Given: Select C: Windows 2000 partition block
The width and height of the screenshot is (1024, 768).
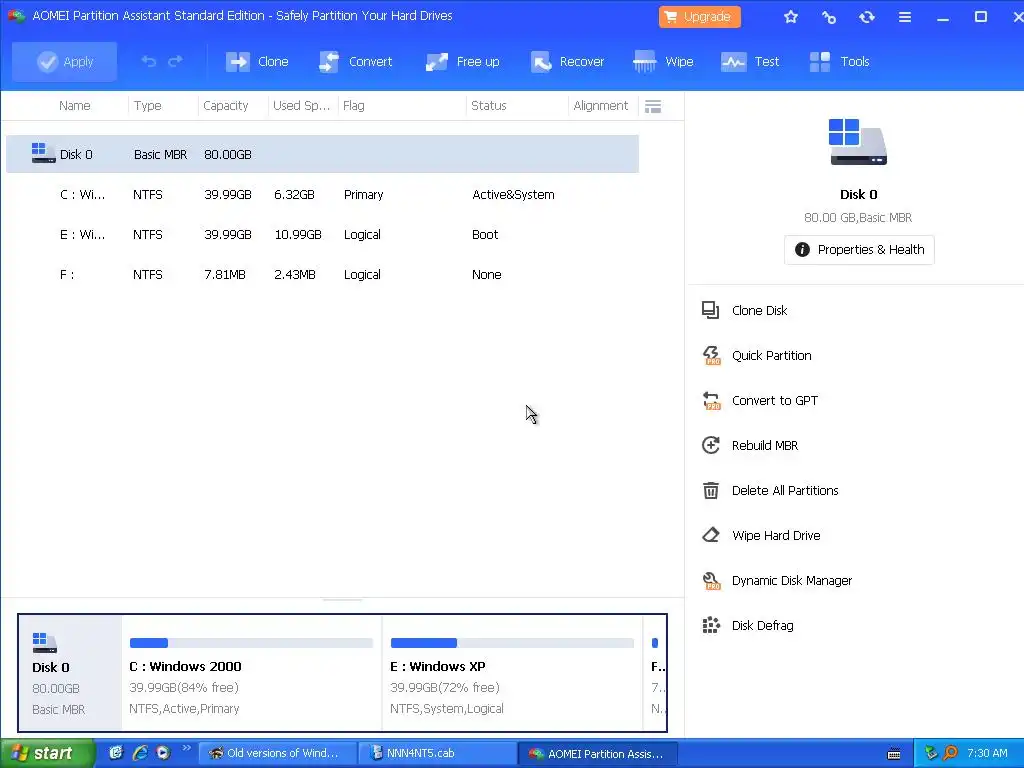Looking at the screenshot, I should pos(251,673).
